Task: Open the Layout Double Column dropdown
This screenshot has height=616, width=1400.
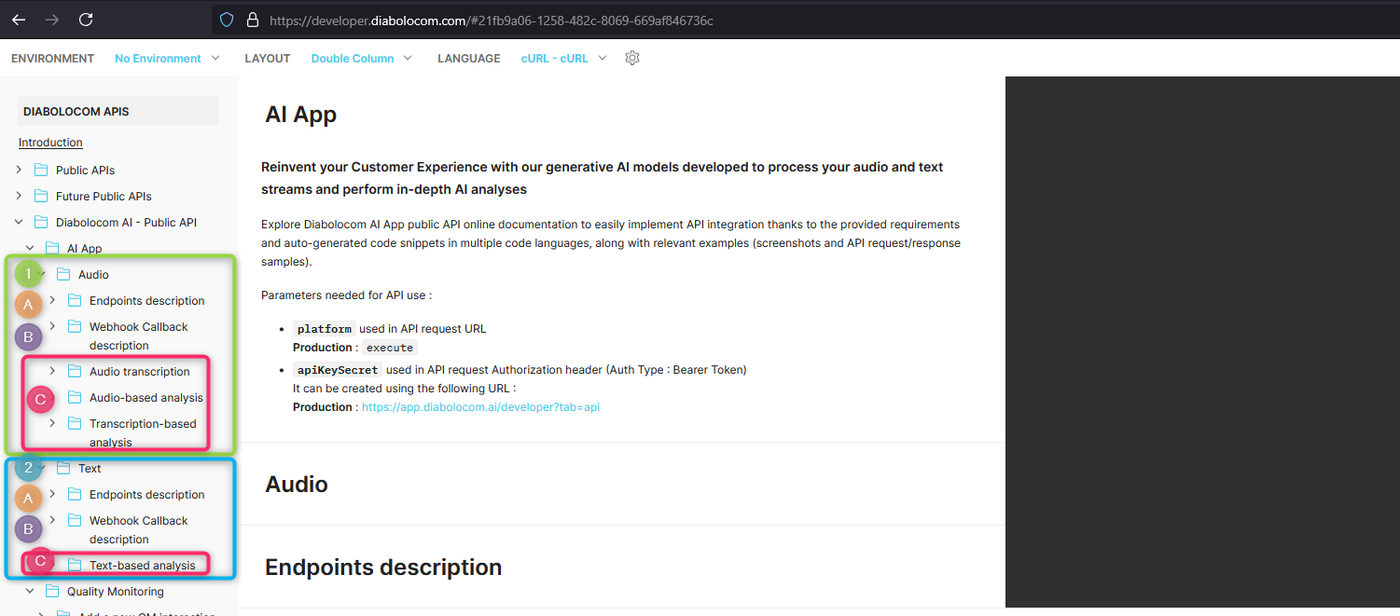Action: point(361,58)
